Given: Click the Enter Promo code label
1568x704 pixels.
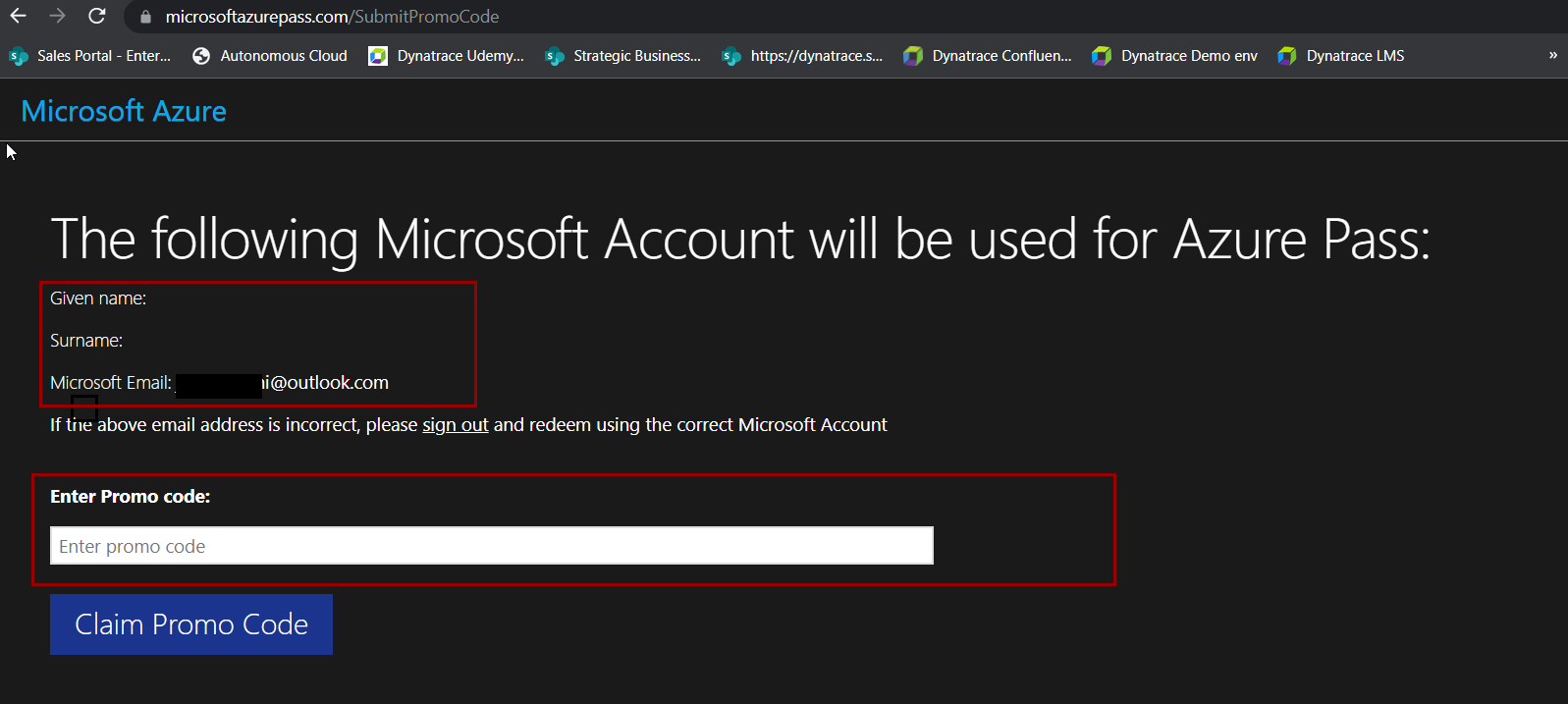Looking at the screenshot, I should [130, 497].
